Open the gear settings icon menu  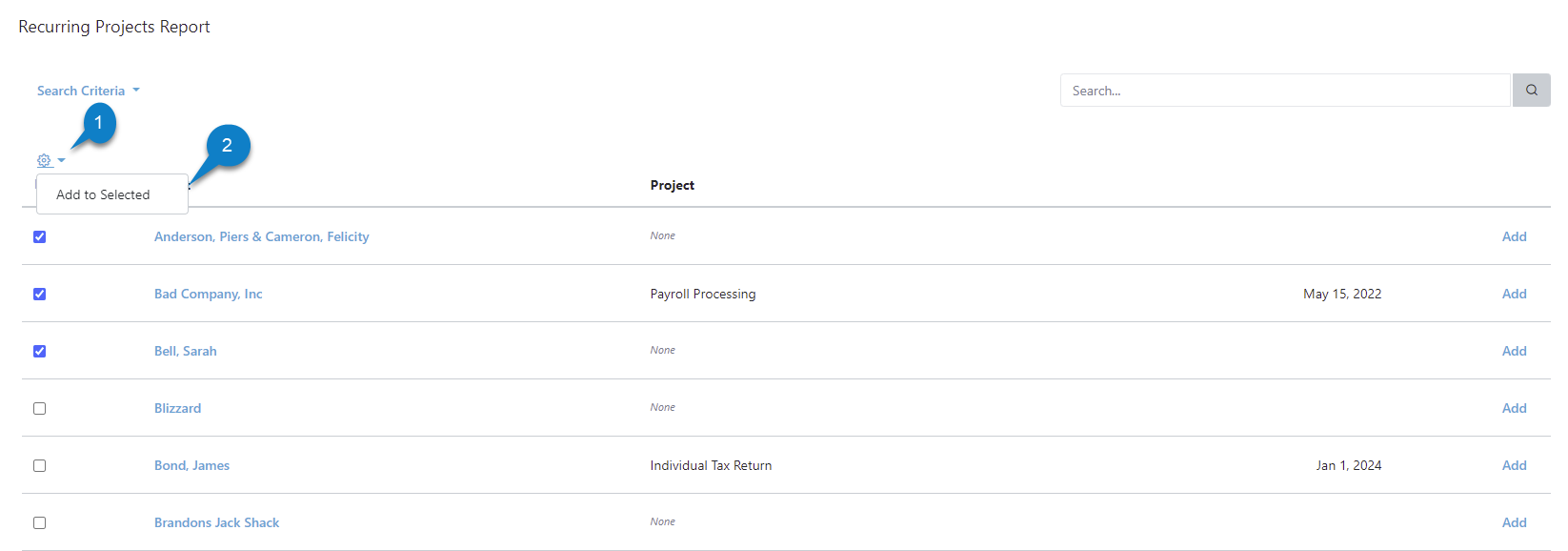click(43, 160)
